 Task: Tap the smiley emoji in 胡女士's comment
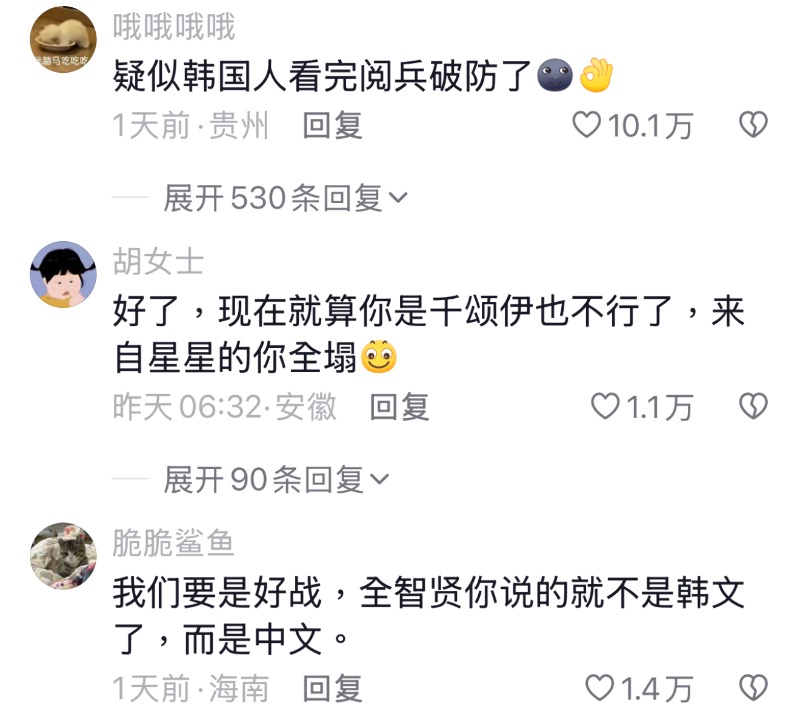(379, 357)
